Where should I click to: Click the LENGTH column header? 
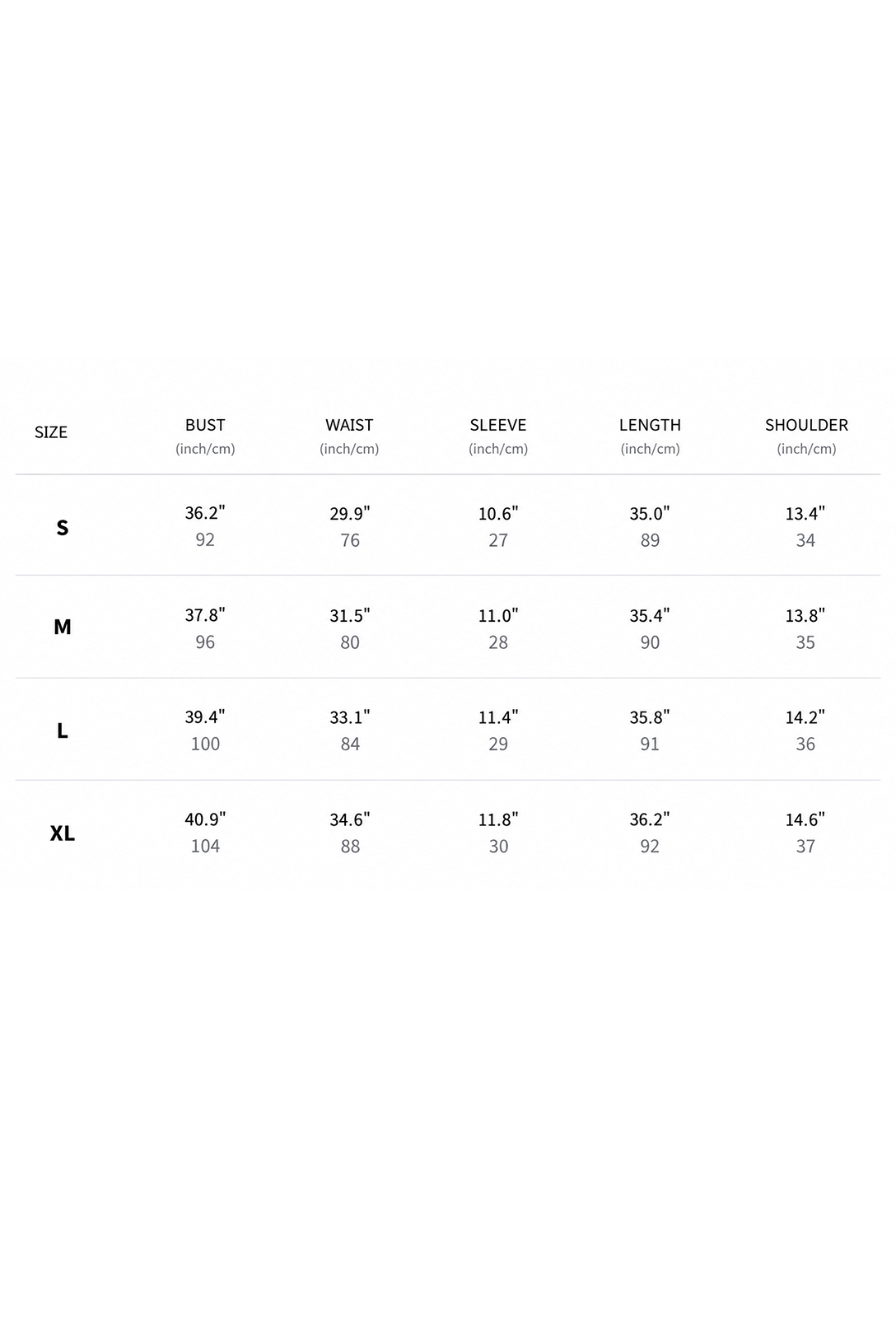click(x=650, y=425)
